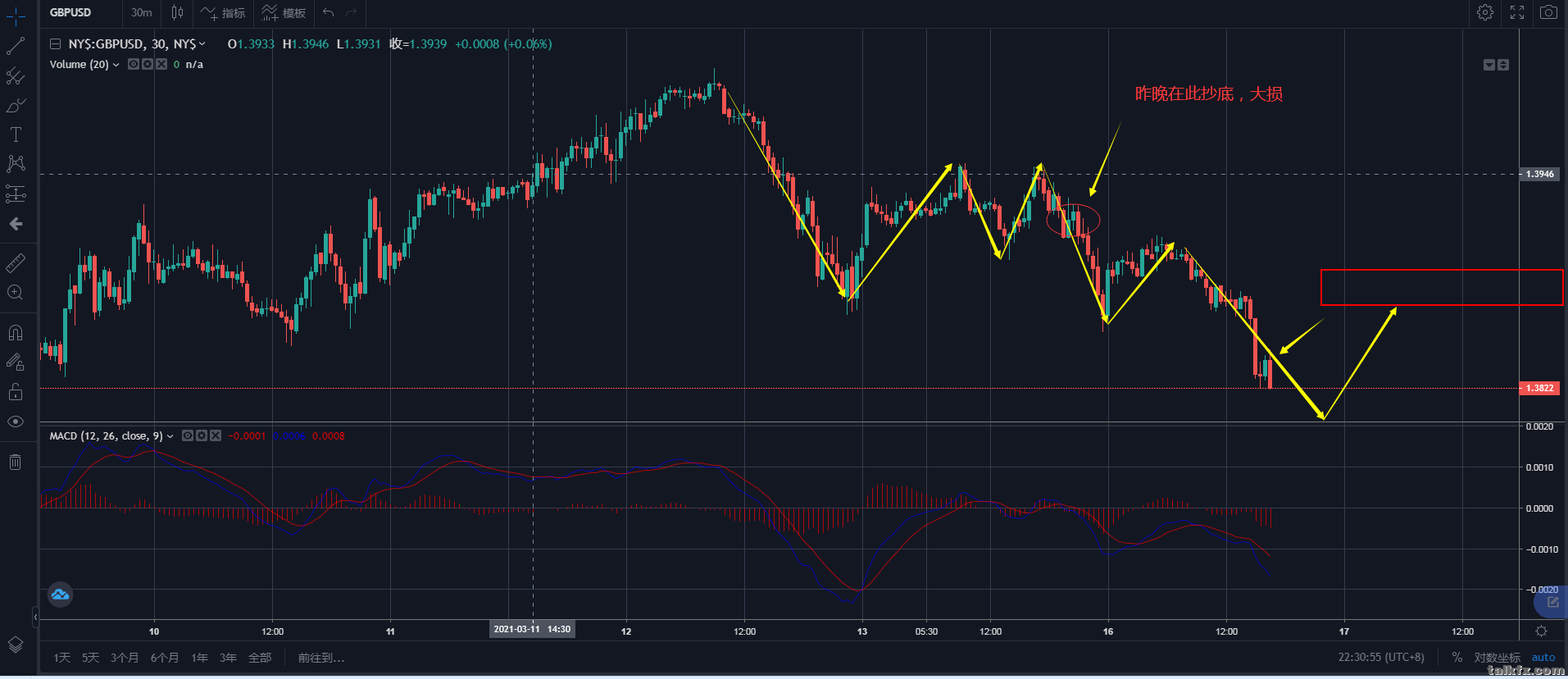Click the redo arrow
The height and width of the screenshot is (679, 1568).
tap(352, 12)
